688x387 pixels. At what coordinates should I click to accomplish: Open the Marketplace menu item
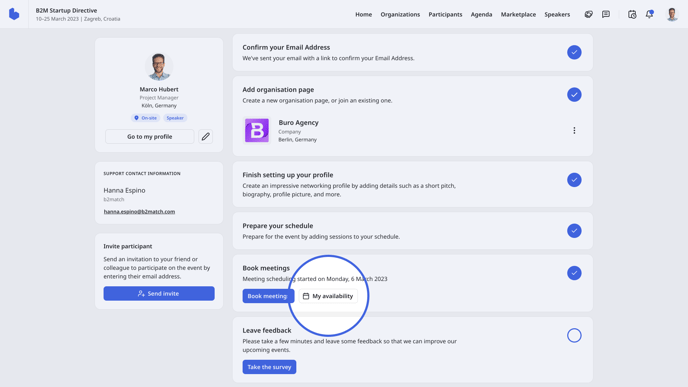(x=518, y=14)
